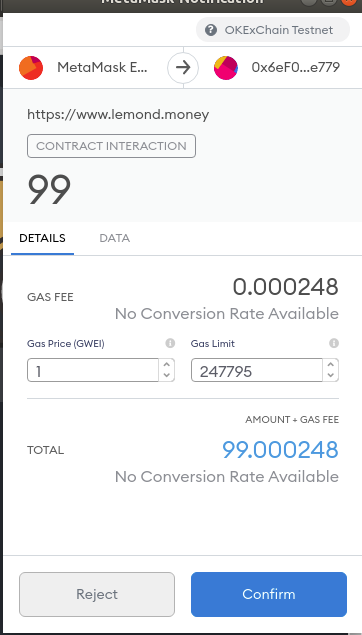Decrease Gas Price with the down arrow

click(x=166, y=375)
